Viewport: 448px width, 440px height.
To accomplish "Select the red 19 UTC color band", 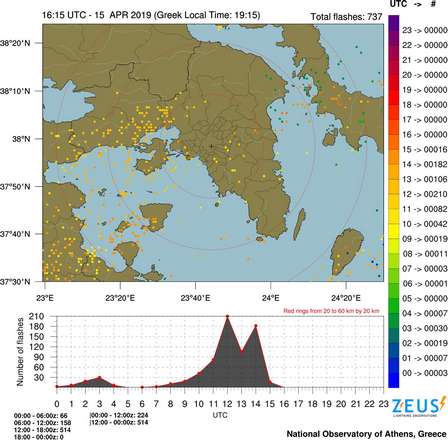I will [394, 90].
